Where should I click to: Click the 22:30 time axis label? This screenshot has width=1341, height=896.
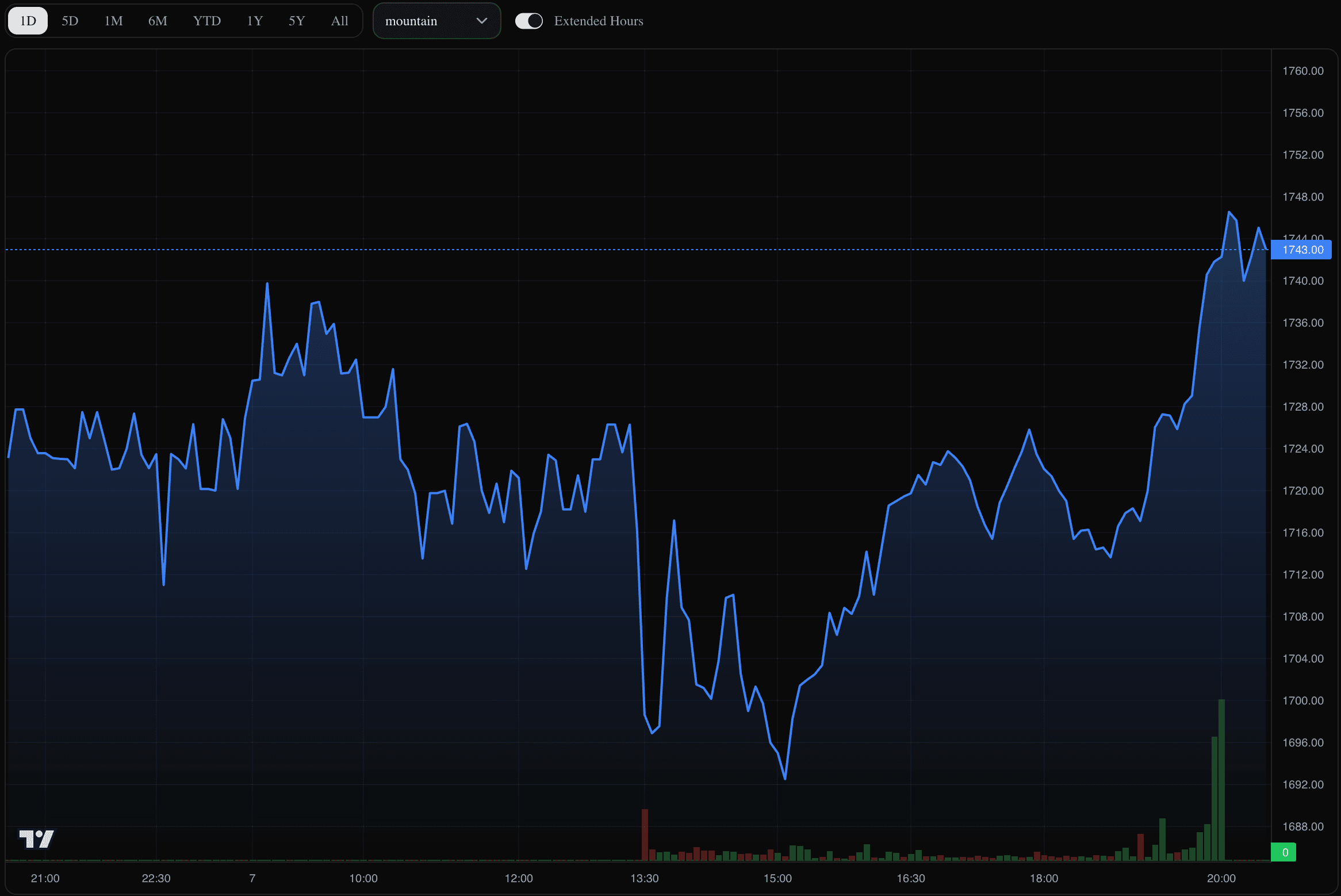tap(156, 878)
